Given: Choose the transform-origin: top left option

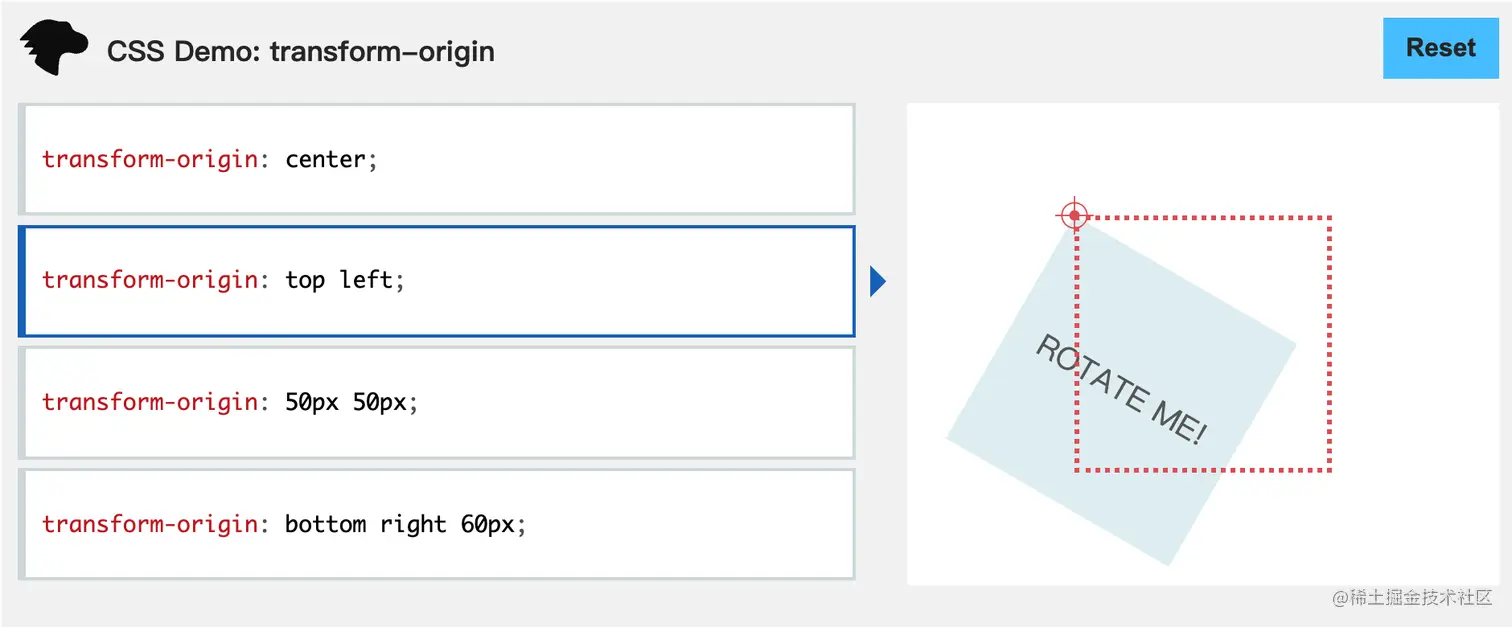Looking at the screenshot, I should click(437, 281).
